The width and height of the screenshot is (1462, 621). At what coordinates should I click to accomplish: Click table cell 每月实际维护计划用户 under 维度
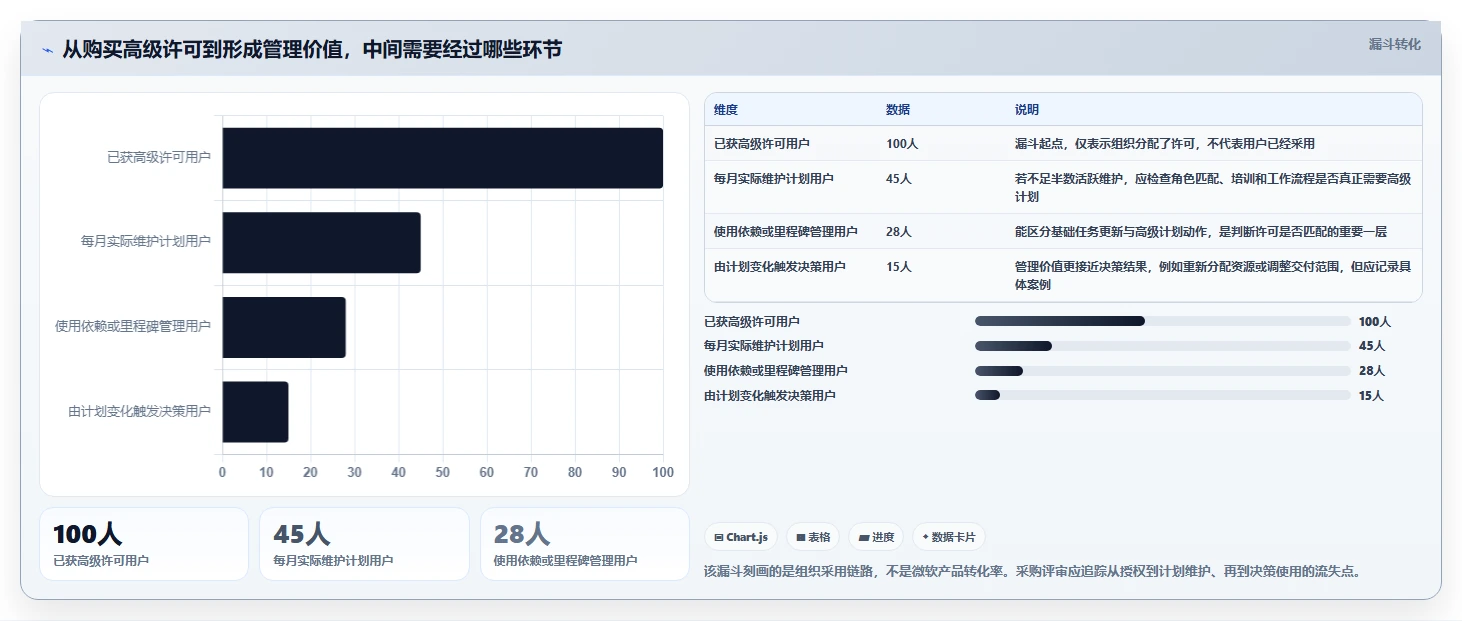(774, 179)
